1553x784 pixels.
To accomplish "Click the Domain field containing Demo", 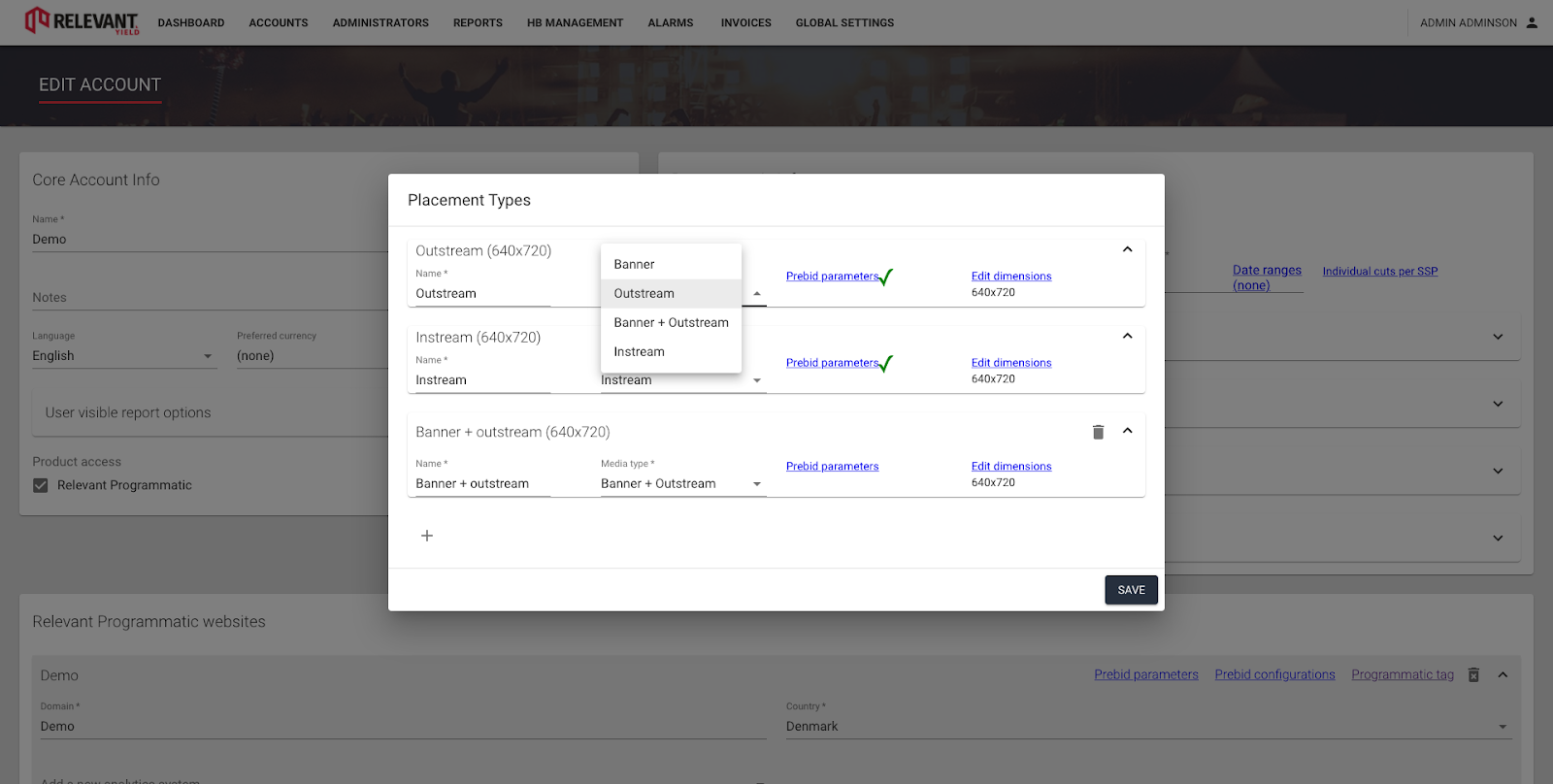I will click(404, 726).
